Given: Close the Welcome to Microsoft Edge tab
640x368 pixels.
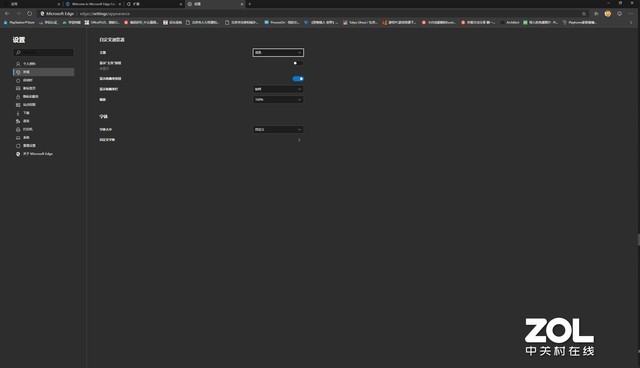Looking at the screenshot, I should (x=120, y=4).
